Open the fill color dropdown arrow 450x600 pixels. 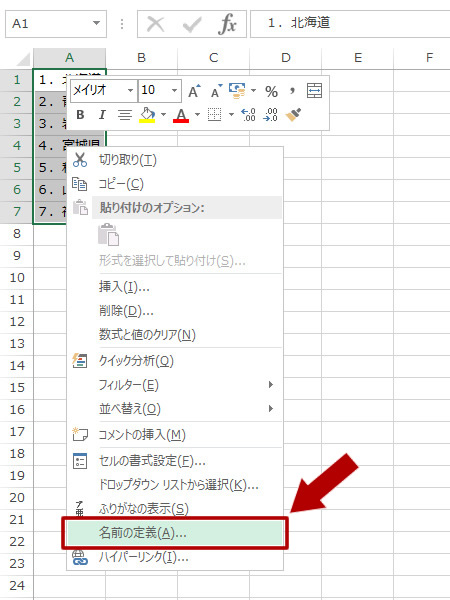click(x=163, y=114)
